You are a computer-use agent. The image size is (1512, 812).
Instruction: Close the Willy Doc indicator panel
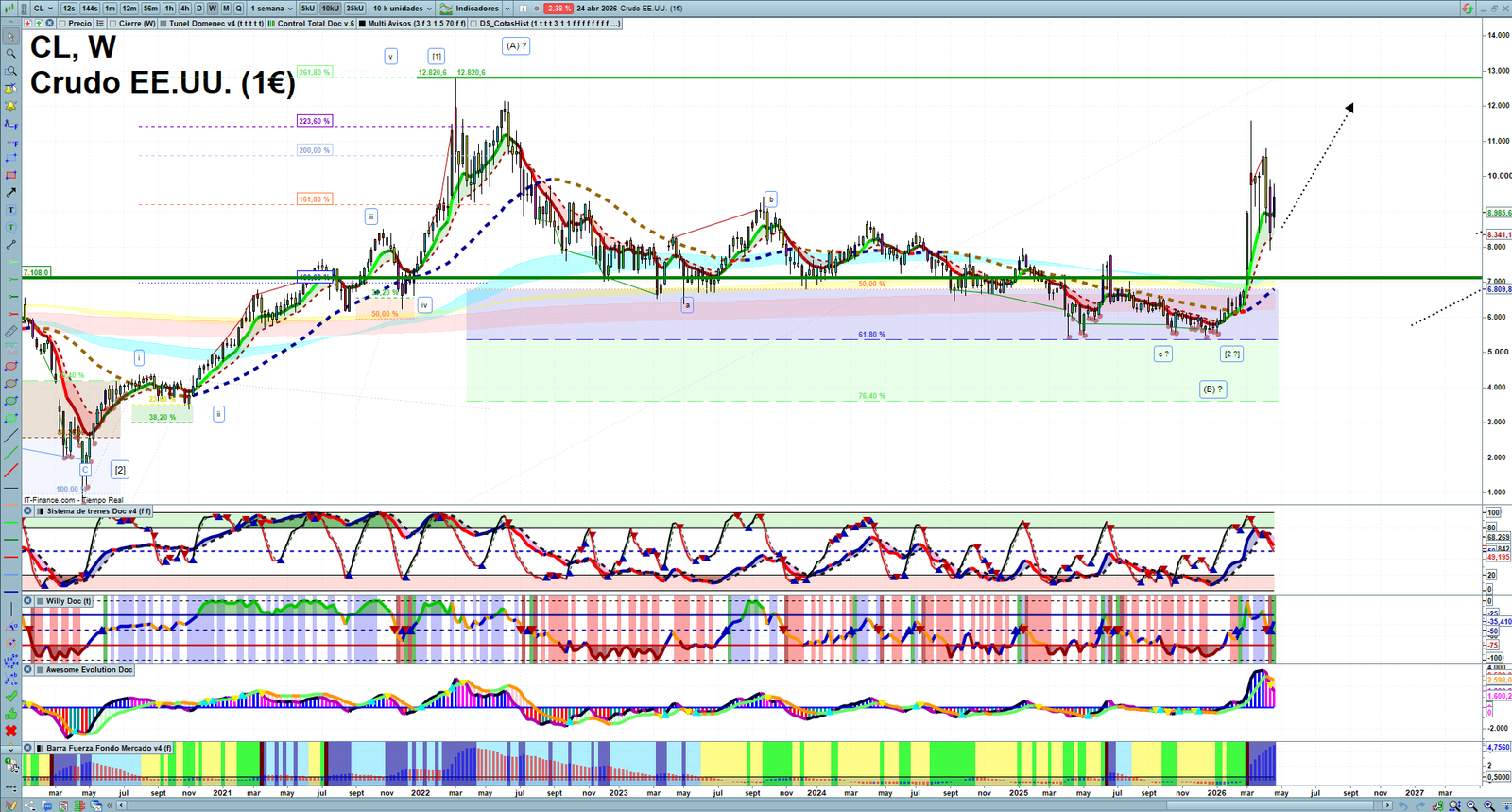pyautogui.click(x=28, y=601)
